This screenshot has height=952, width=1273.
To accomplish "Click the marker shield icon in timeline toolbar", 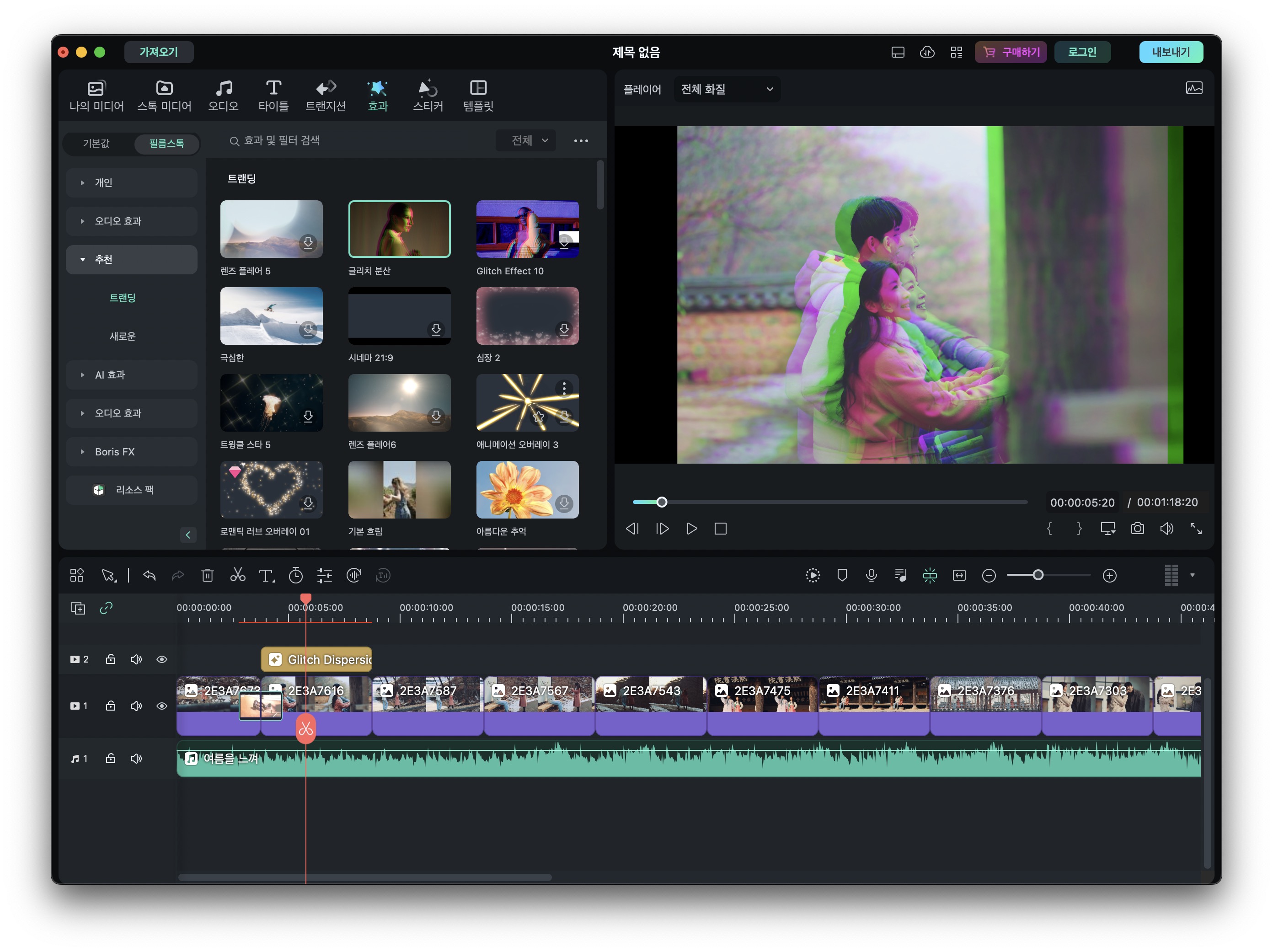I will [841, 575].
